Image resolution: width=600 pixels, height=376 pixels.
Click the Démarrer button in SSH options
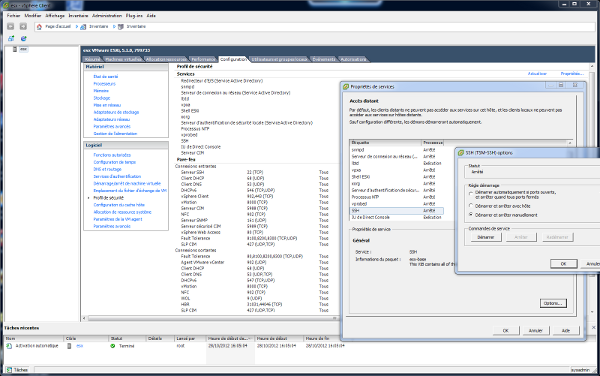coord(486,237)
